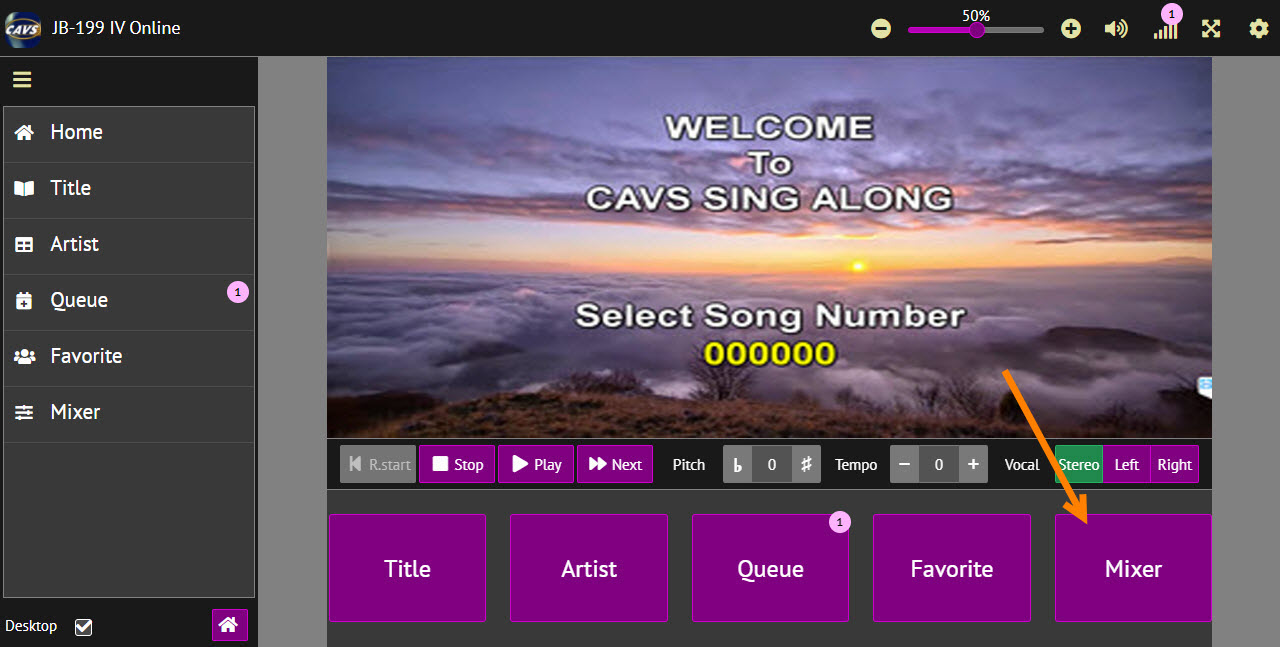1280x647 pixels.
Task: Open the home icon at sidebar bottom
Action: coord(229,625)
